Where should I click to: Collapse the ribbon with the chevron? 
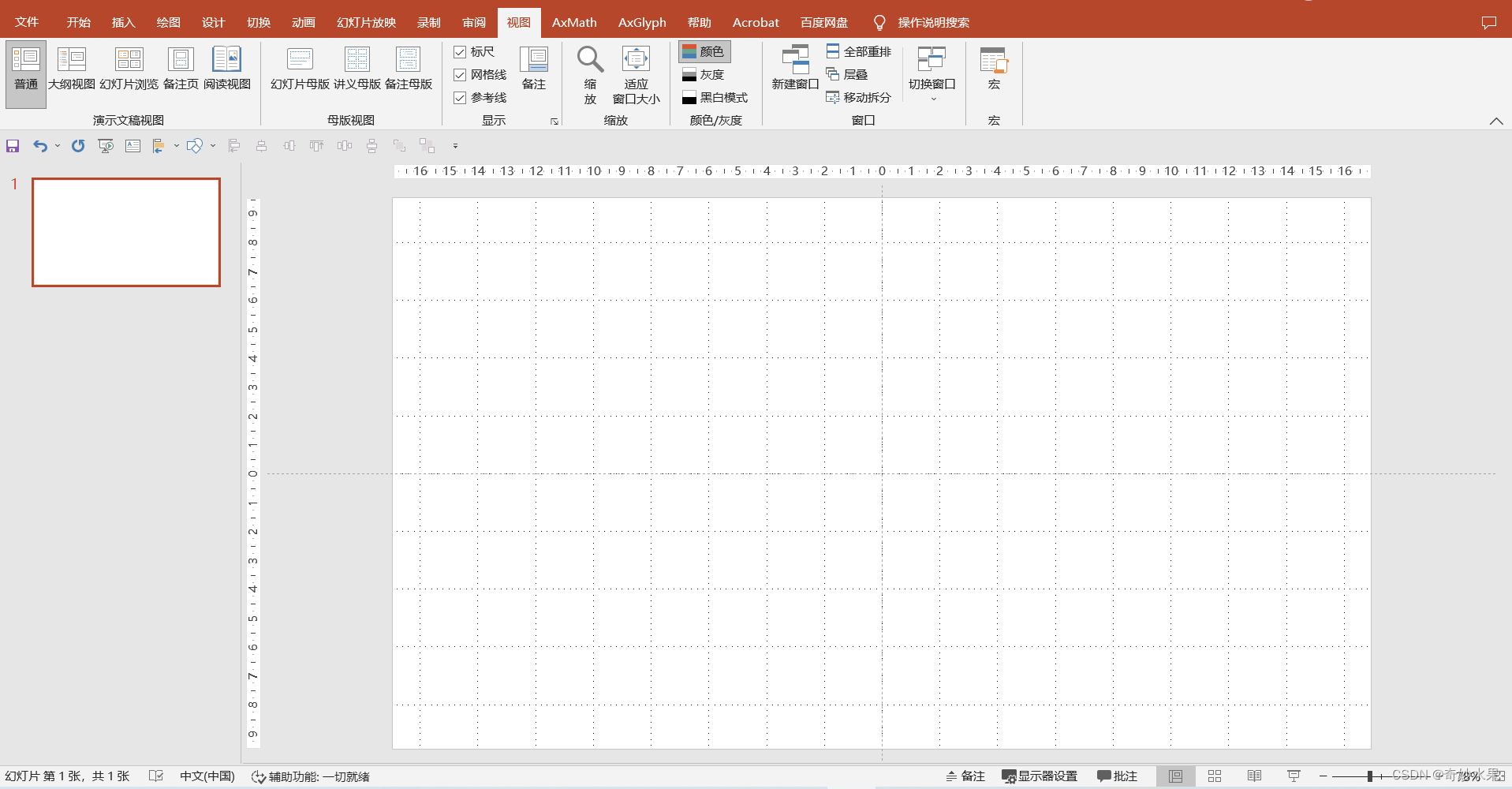click(x=1496, y=122)
